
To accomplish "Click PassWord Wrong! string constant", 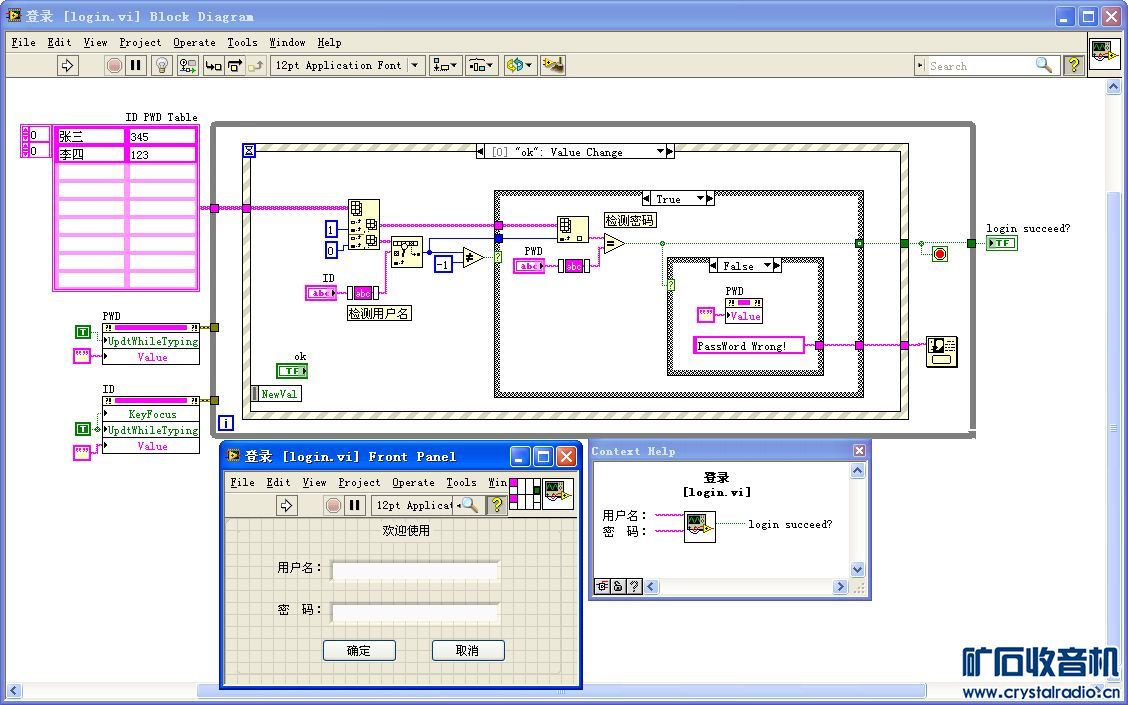I will click(749, 345).
